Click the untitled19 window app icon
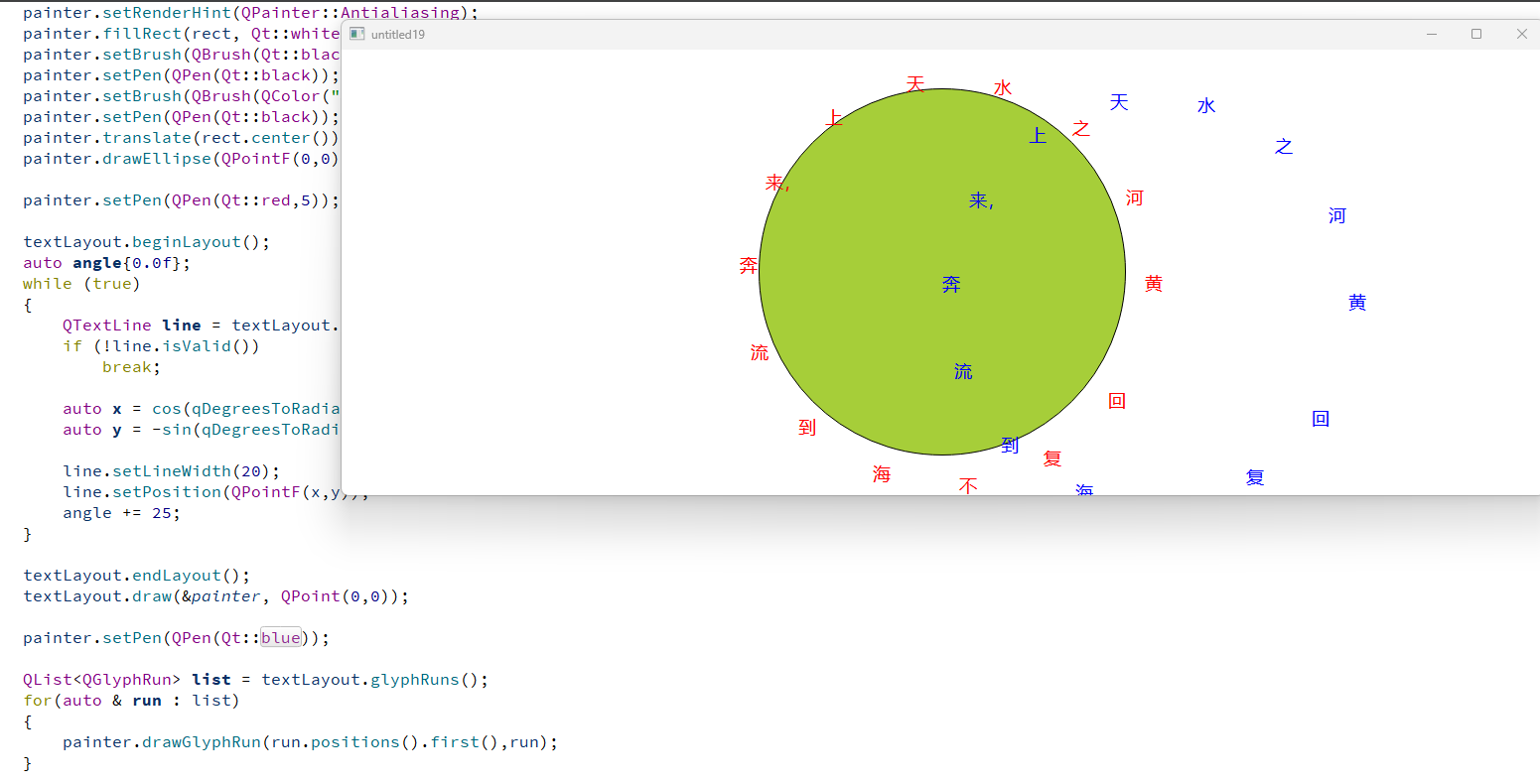This screenshot has width=1540, height=784. click(357, 34)
